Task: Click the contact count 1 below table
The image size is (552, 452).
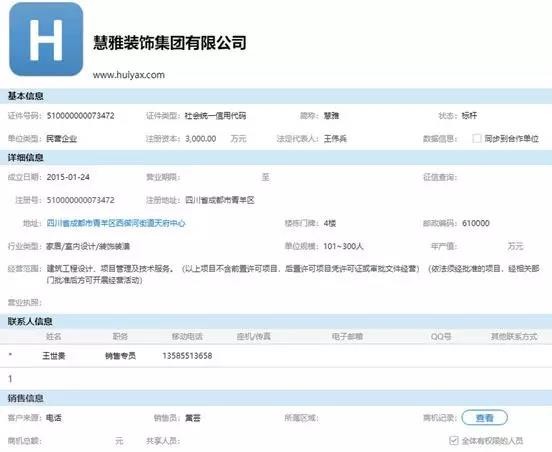Action: point(10,379)
